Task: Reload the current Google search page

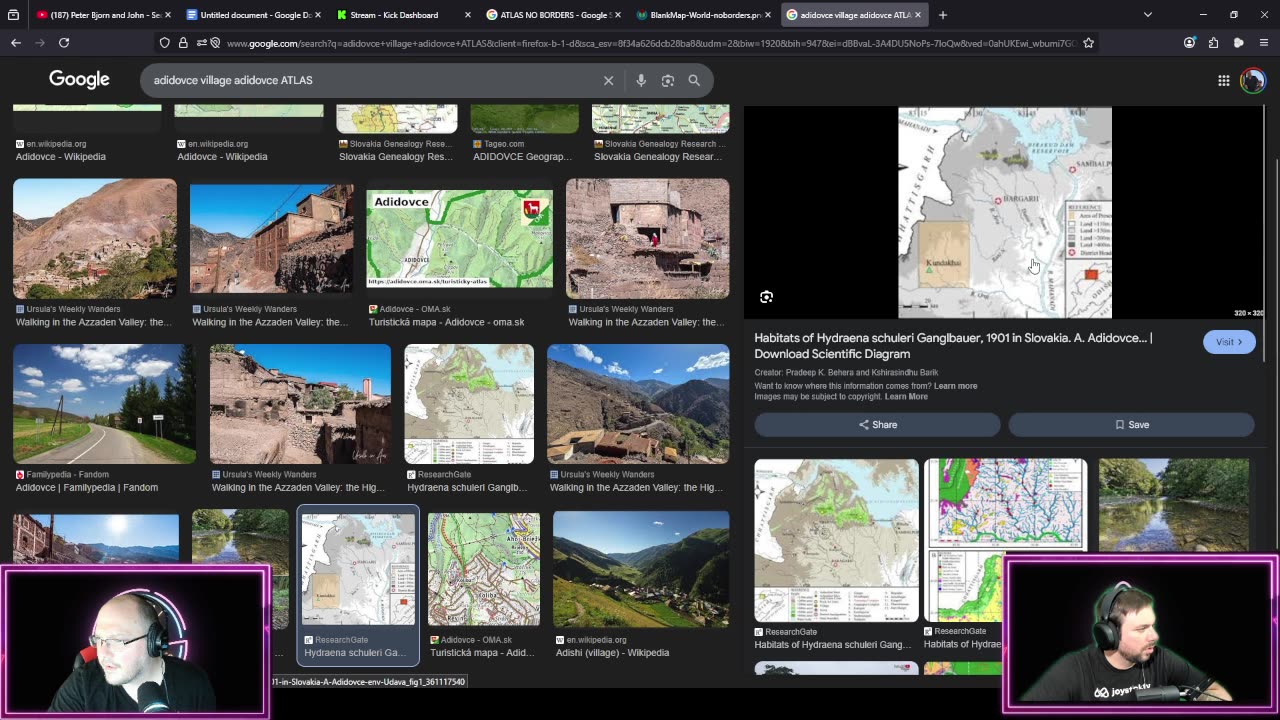Action: 64,43
